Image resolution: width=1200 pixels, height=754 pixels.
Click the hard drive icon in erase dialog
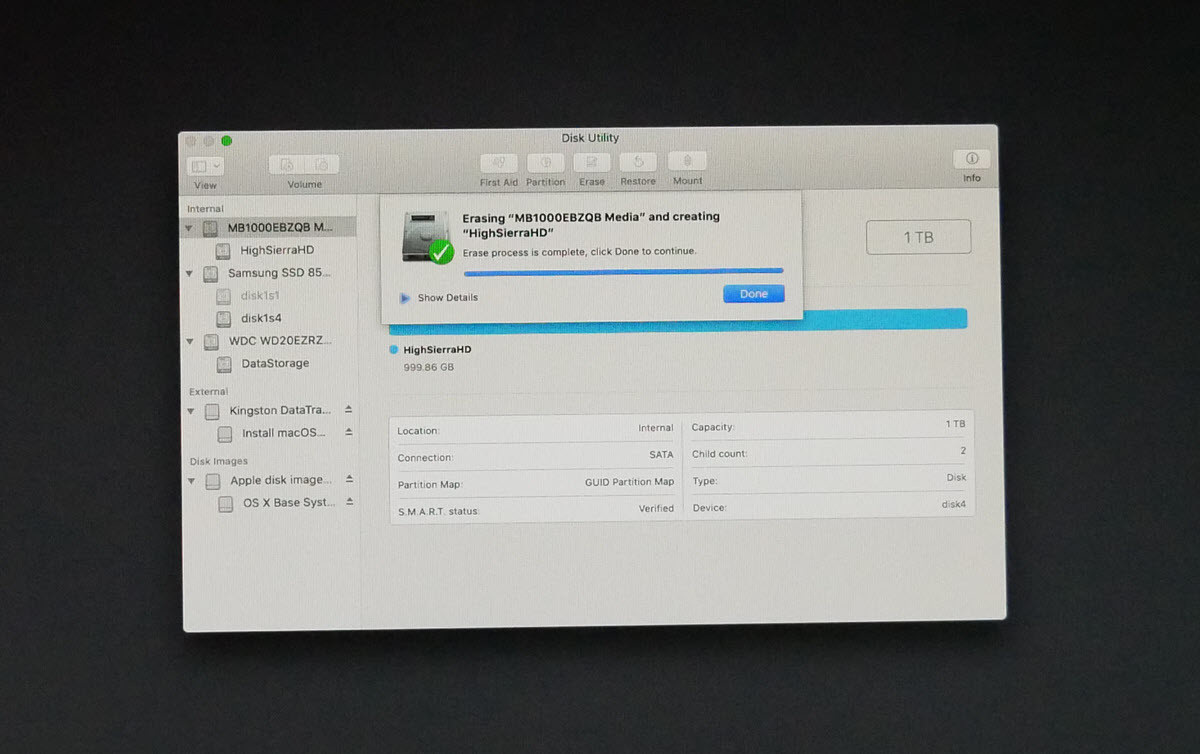pyautogui.click(x=426, y=236)
